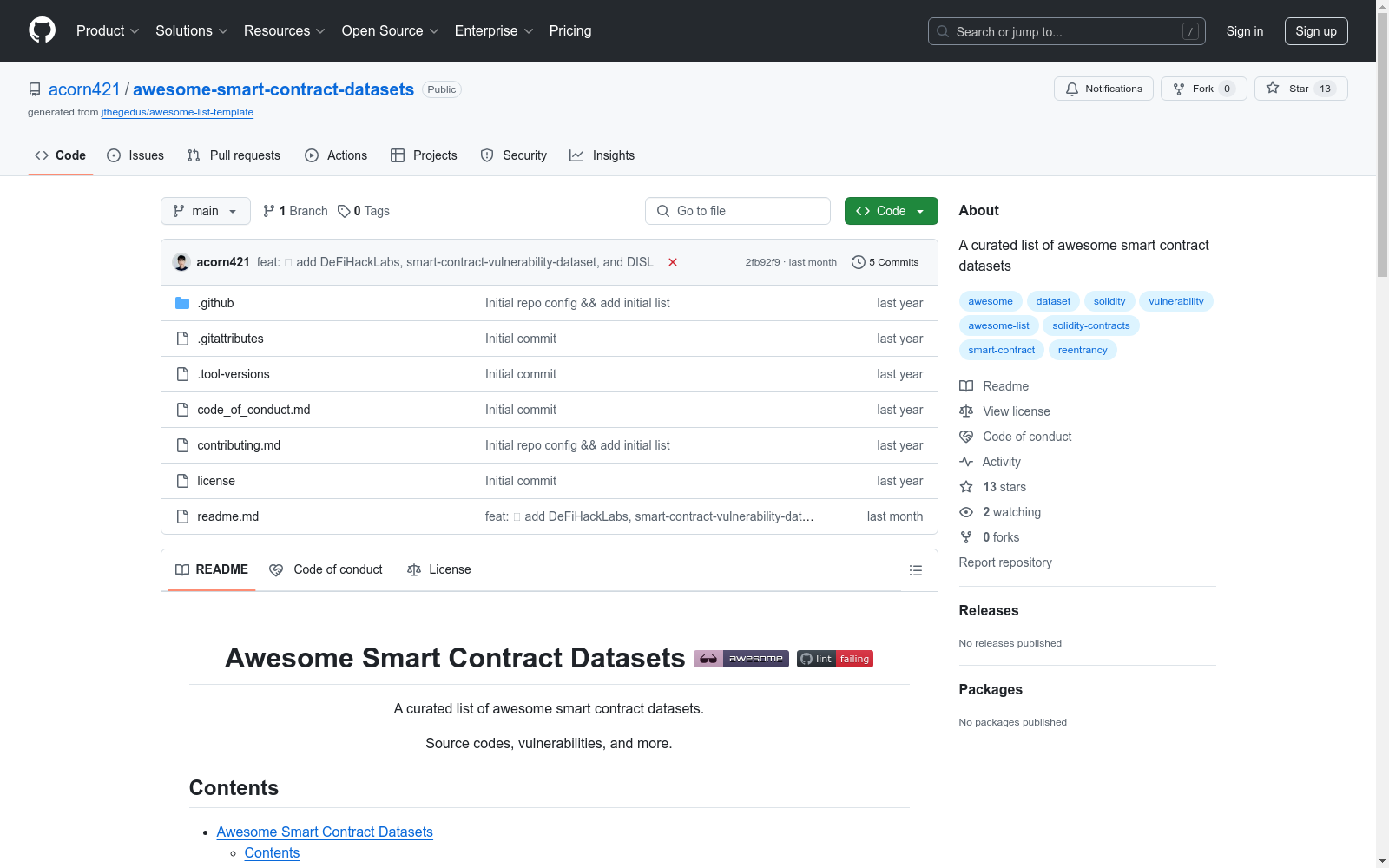Open the code_of_conduct.md file
Image resolution: width=1389 pixels, height=868 pixels.
tap(253, 410)
